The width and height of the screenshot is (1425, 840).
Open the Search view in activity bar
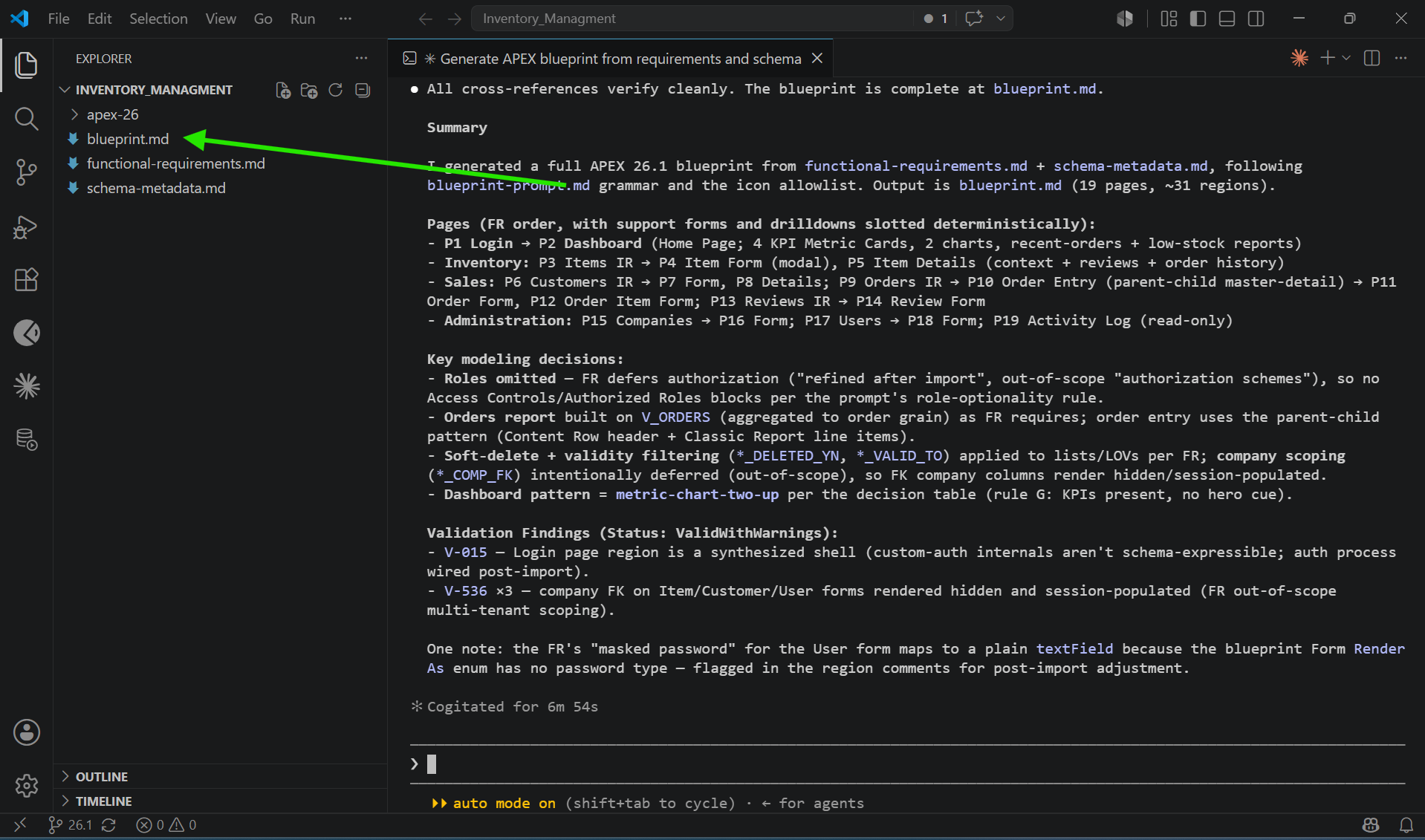pyautogui.click(x=27, y=119)
